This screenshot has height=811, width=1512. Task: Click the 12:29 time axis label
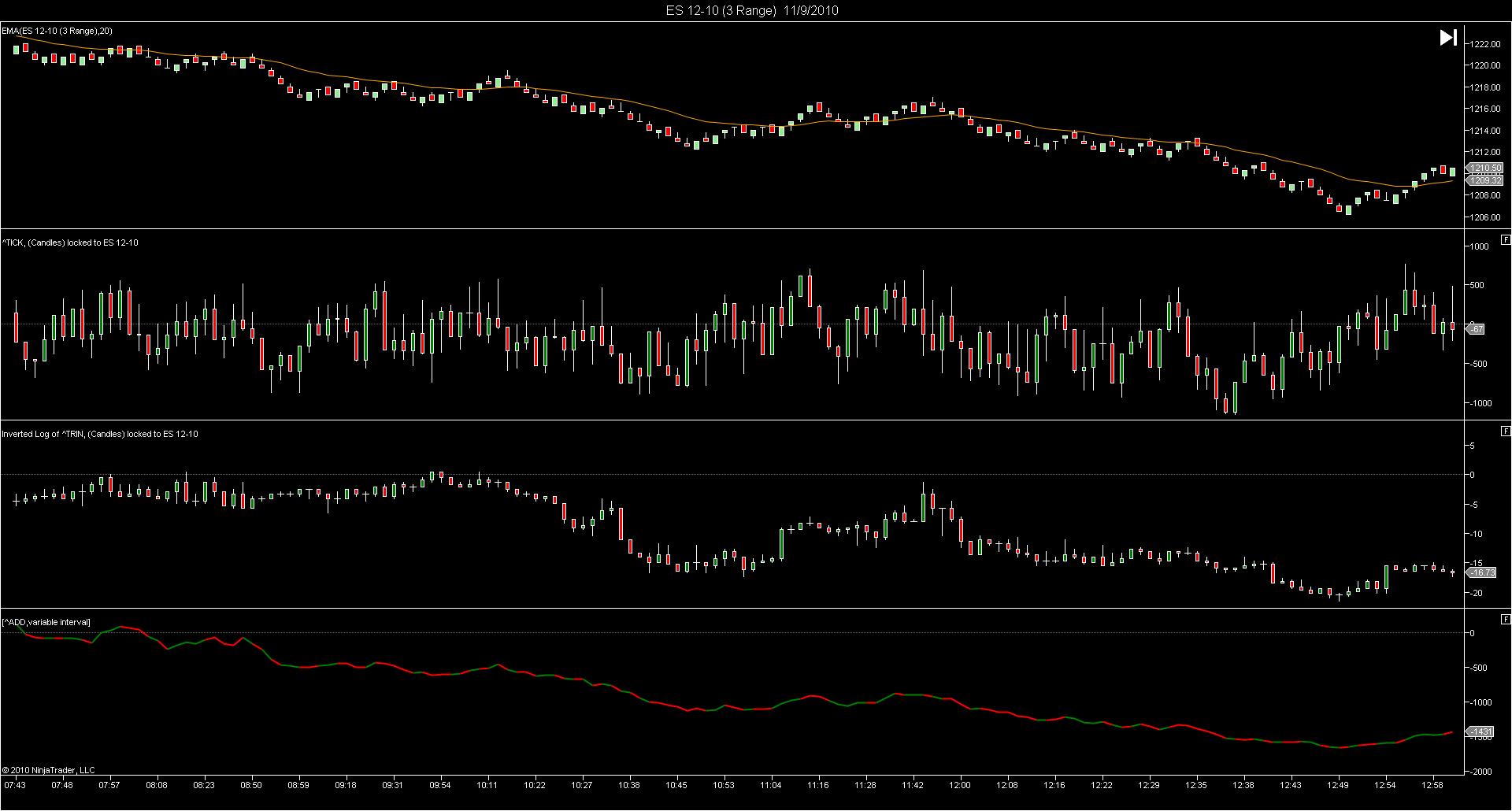tap(1149, 785)
